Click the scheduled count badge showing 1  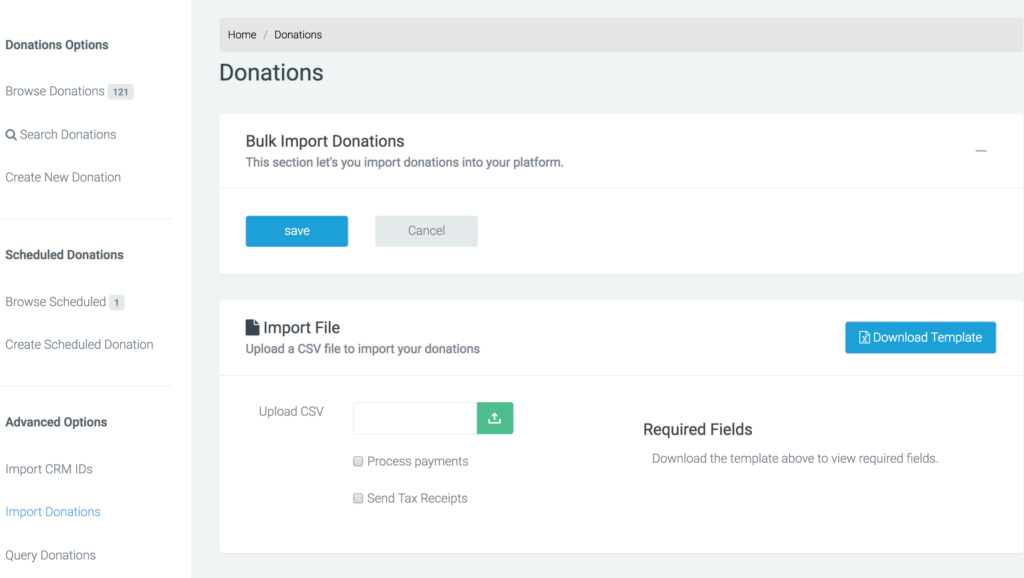pyautogui.click(x=116, y=301)
